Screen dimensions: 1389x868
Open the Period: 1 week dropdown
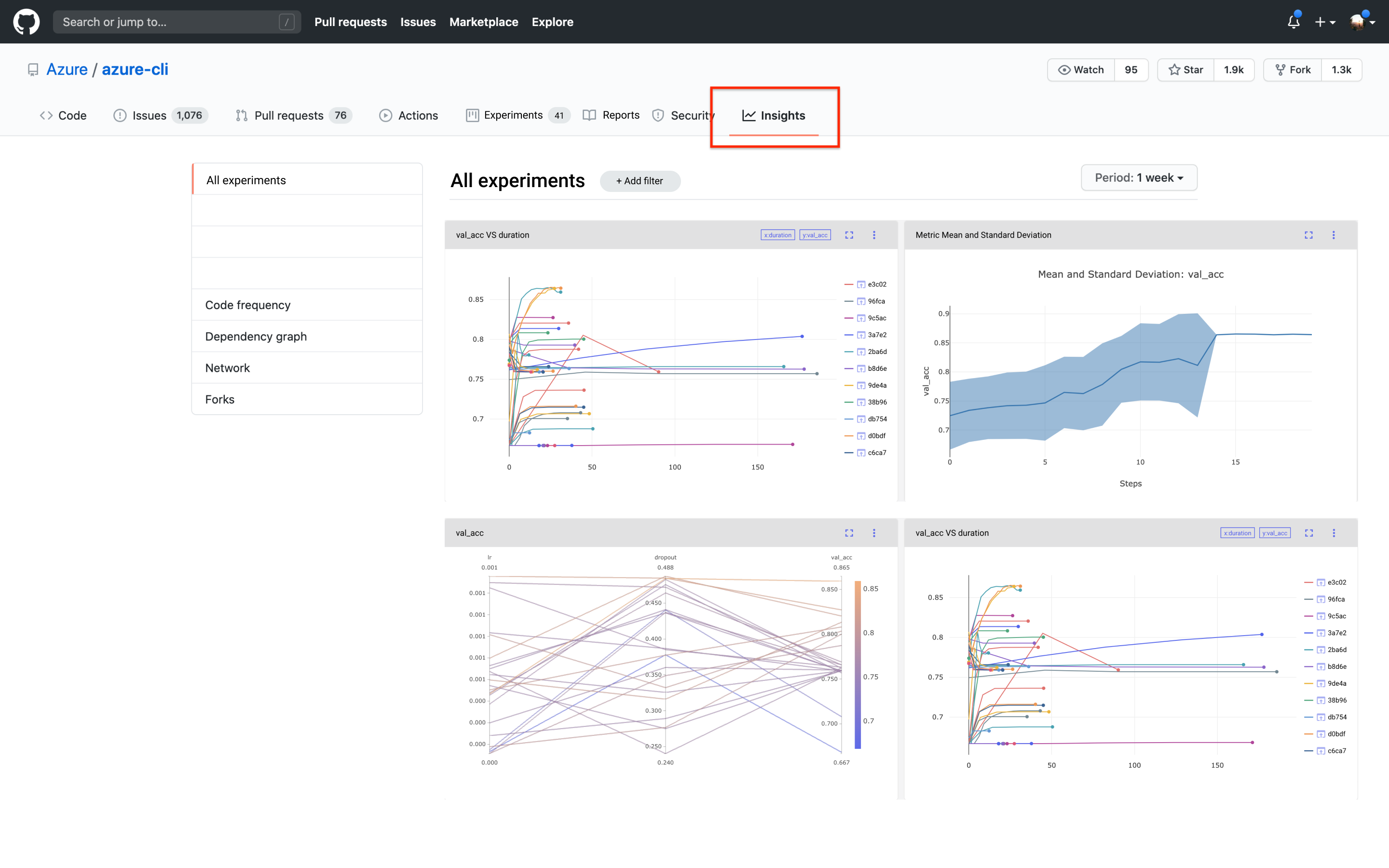tap(1139, 178)
